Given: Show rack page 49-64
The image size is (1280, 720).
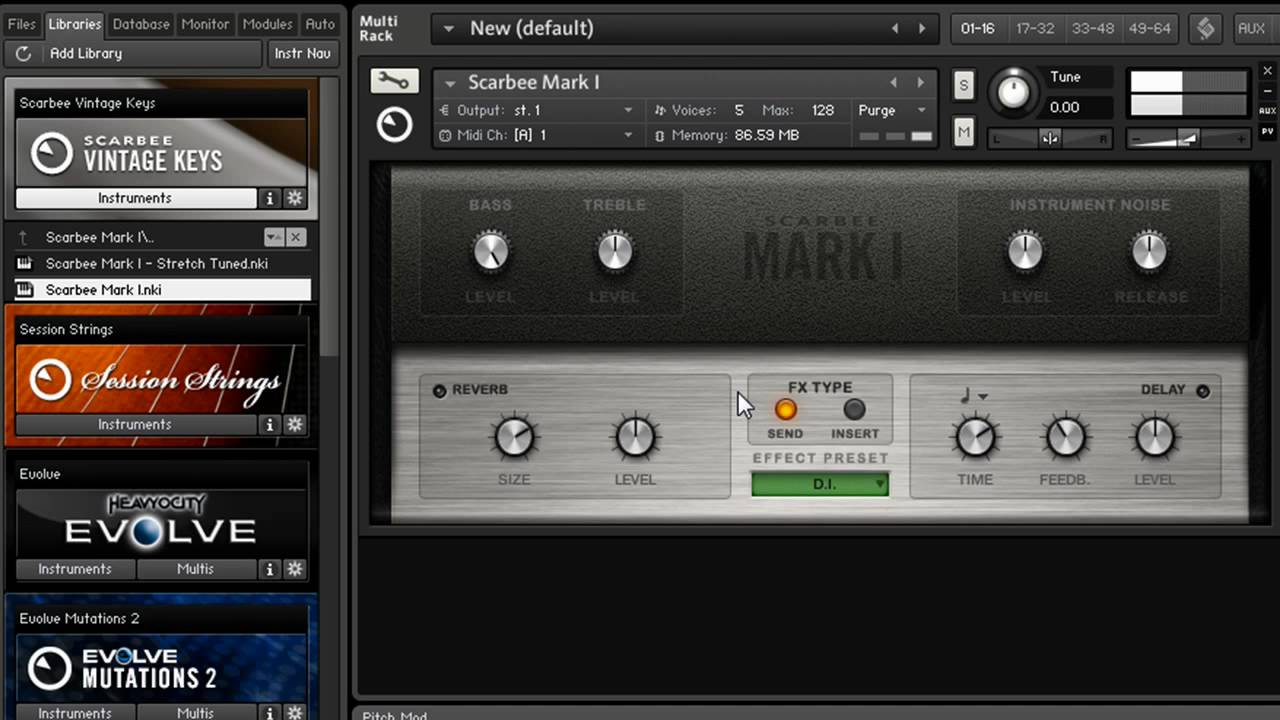Looking at the screenshot, I should 1149,28.
